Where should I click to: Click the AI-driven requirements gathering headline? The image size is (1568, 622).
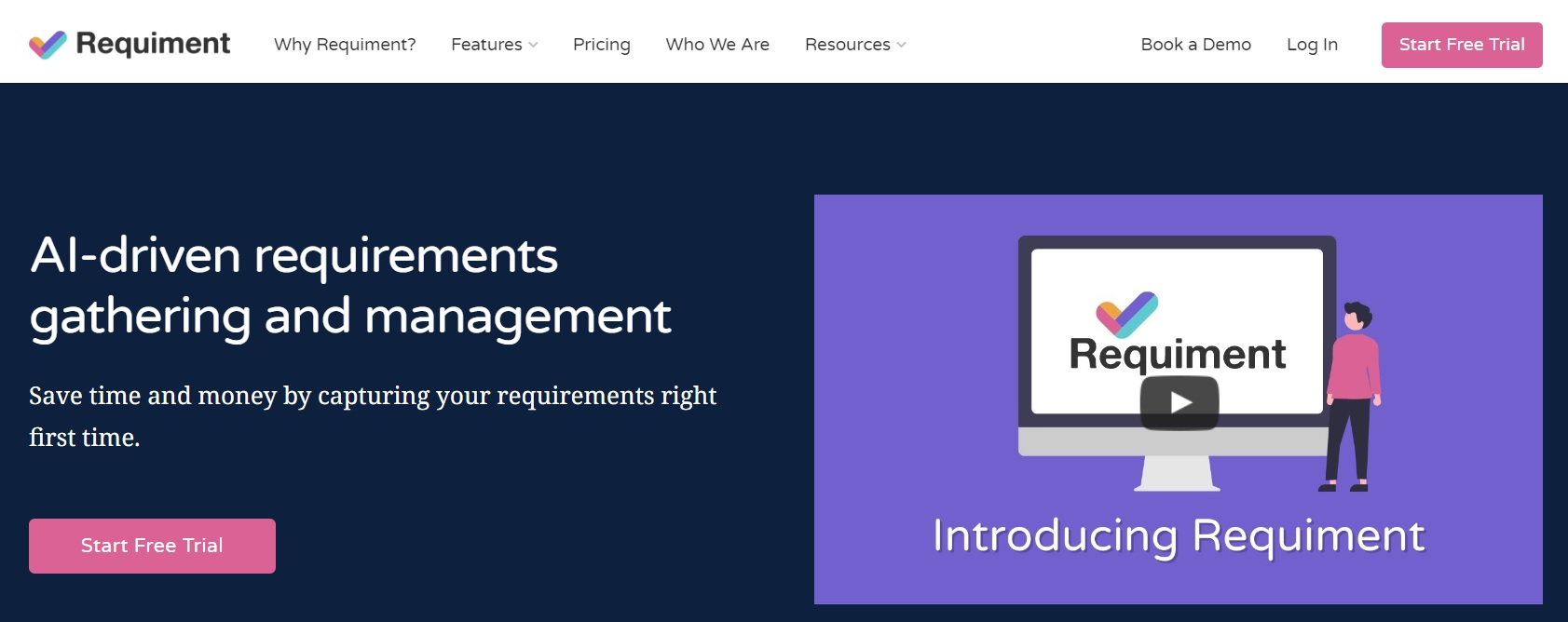350,286
